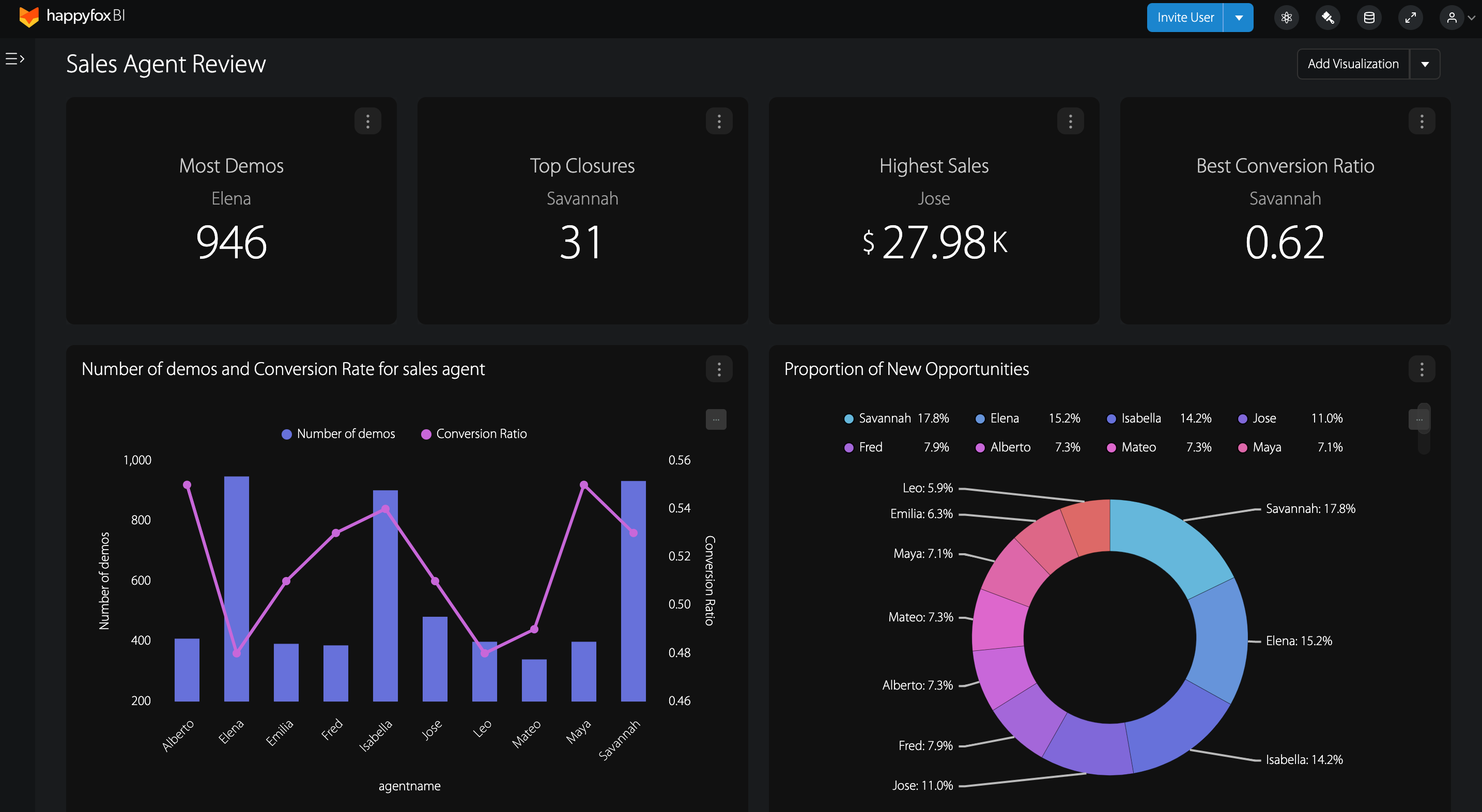Click the agentname axis title

(409, 786)
